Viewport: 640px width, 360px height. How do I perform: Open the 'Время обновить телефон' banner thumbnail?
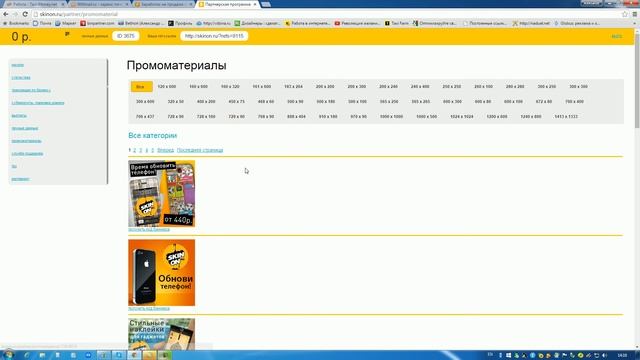[x=162, y=193]
